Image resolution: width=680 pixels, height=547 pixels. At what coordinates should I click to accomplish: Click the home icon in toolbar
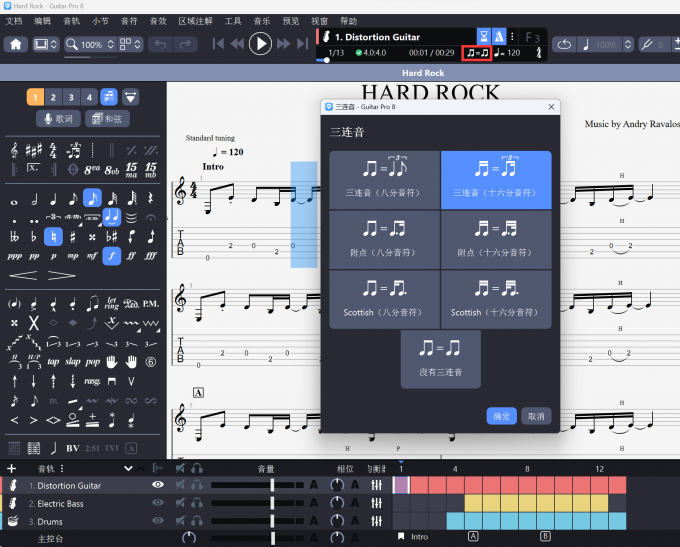tap(16, 44)
